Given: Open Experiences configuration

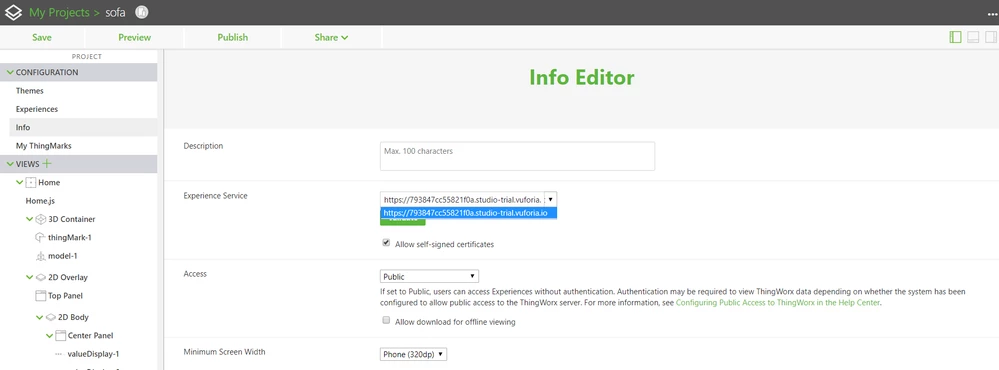Looking at the screenshot, I should (37, 110).
